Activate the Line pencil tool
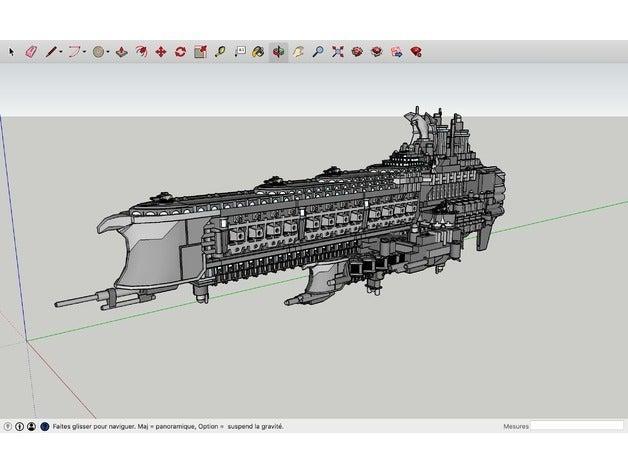The width and height of the screenshot is (628, 472). [x=50, y=51]
